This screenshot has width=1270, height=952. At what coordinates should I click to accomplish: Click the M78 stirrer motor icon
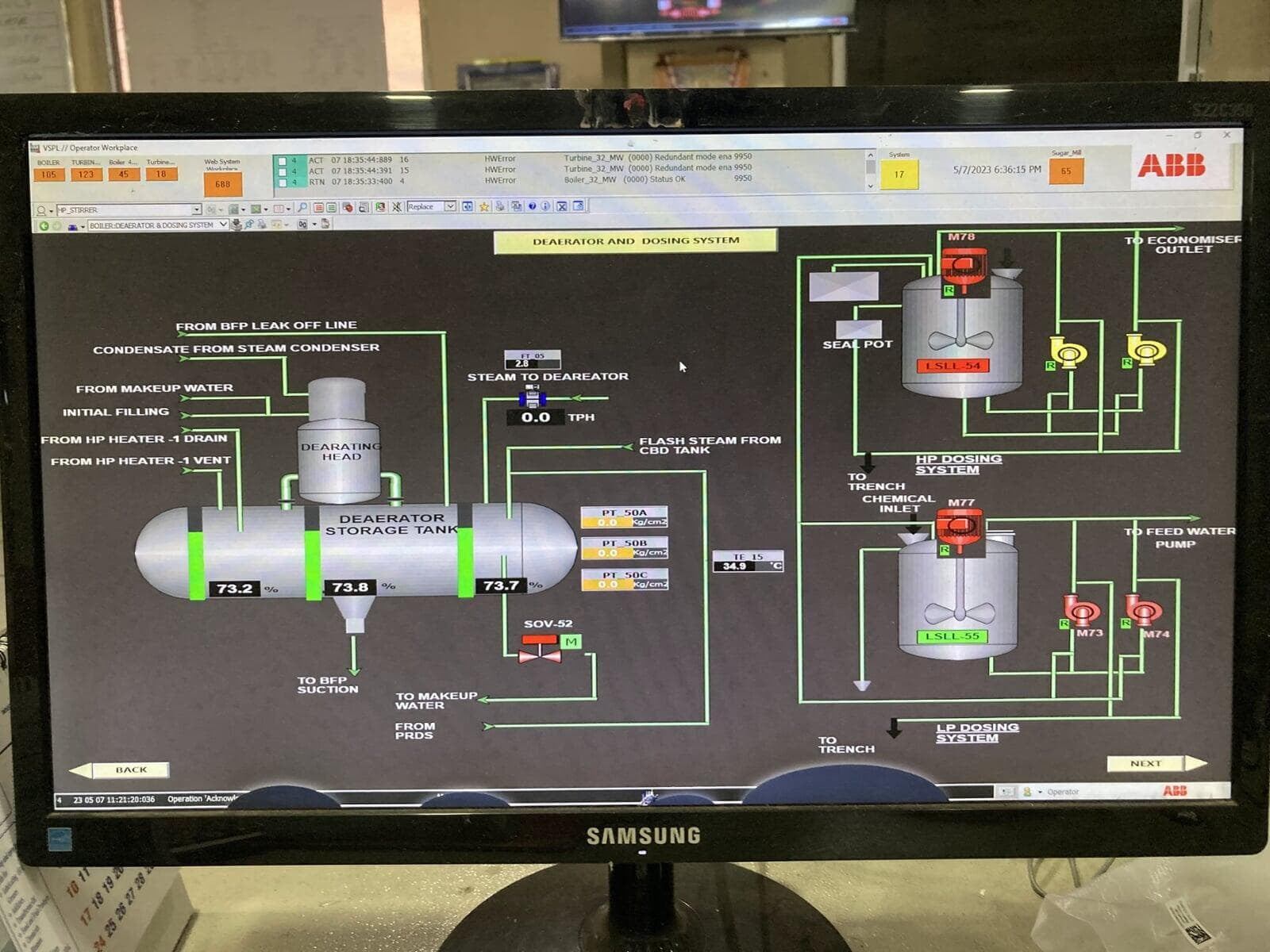[x=963, y=264]
